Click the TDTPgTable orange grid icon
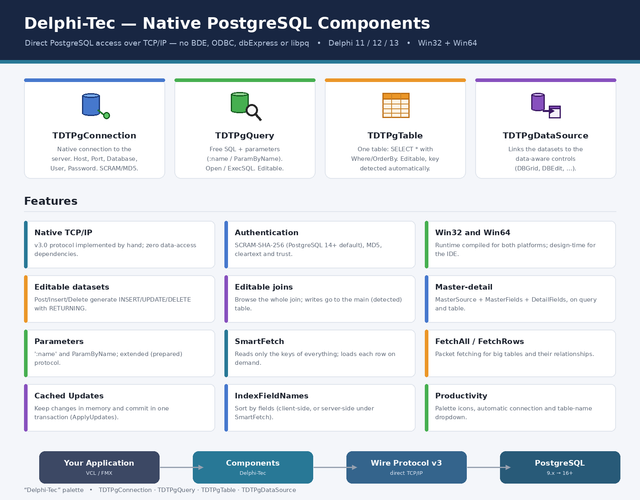This screenshot has height=500, width=640. tap(396, 105)
